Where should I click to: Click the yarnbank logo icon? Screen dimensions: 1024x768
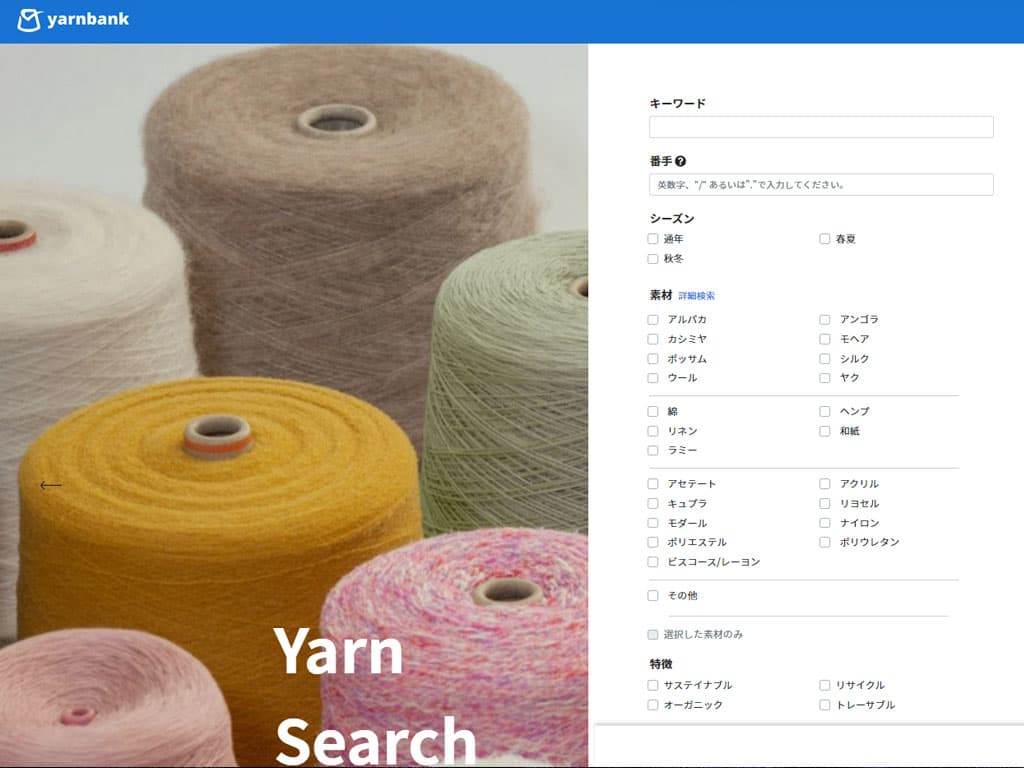pos(29,20)
